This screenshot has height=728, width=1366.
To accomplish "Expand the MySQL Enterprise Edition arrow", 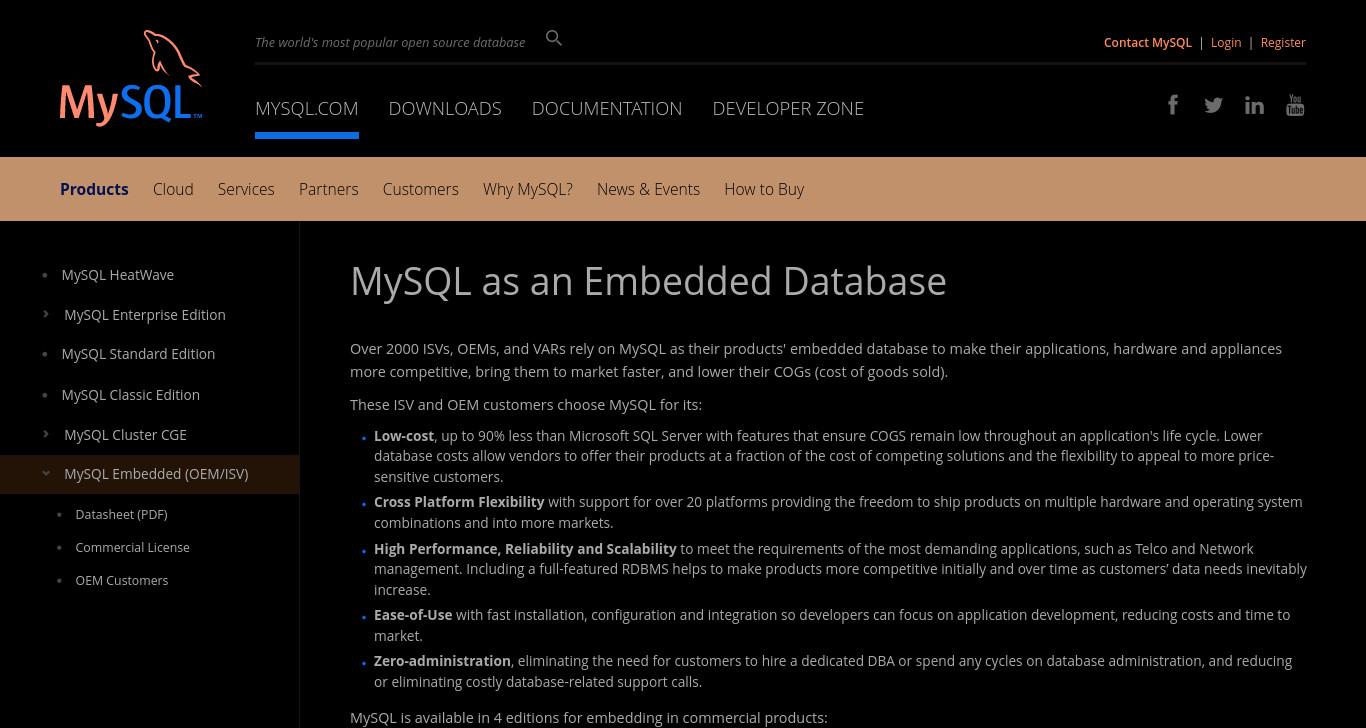I will coord(46,314).
